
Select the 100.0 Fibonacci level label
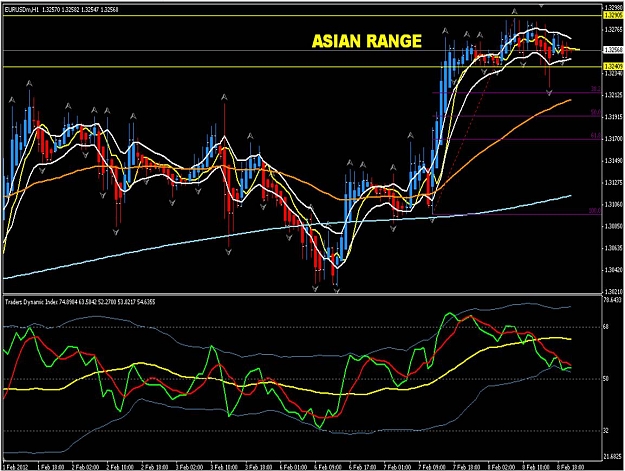pos(594,211)
